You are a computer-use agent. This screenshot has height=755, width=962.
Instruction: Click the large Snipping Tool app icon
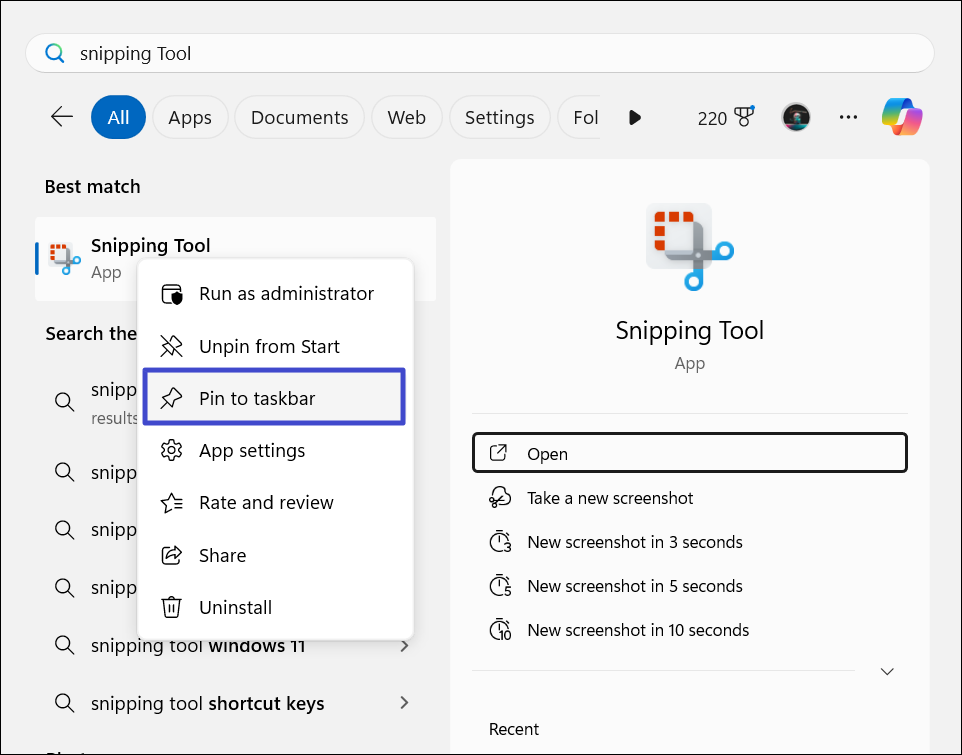pos(689,246)
